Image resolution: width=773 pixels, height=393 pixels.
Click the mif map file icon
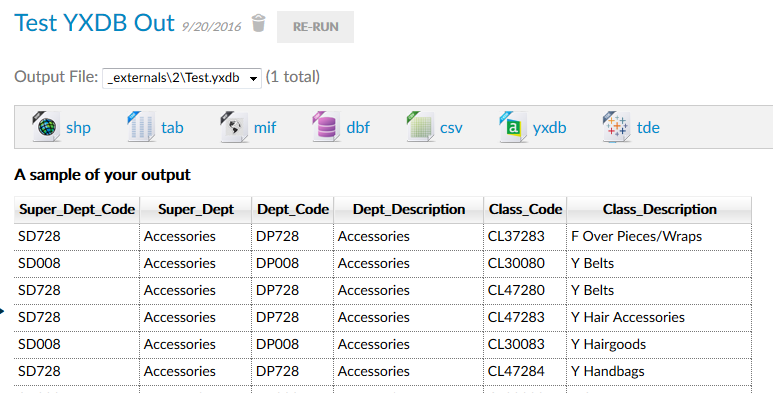pos(234,127)
